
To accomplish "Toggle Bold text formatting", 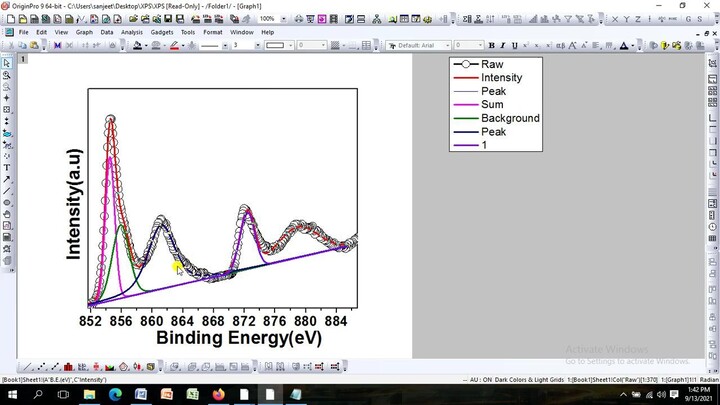I will (x=491, y=45).
